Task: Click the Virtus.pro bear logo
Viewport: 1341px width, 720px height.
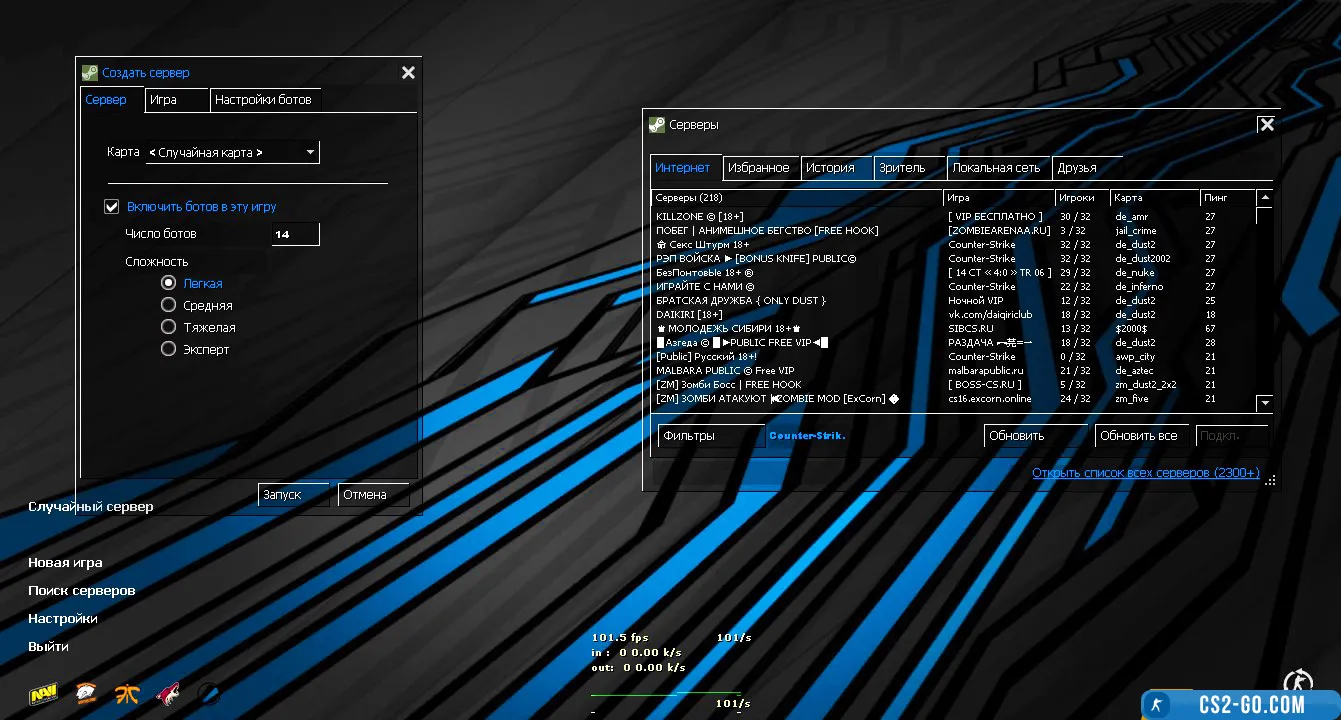Action: [86, 693]
